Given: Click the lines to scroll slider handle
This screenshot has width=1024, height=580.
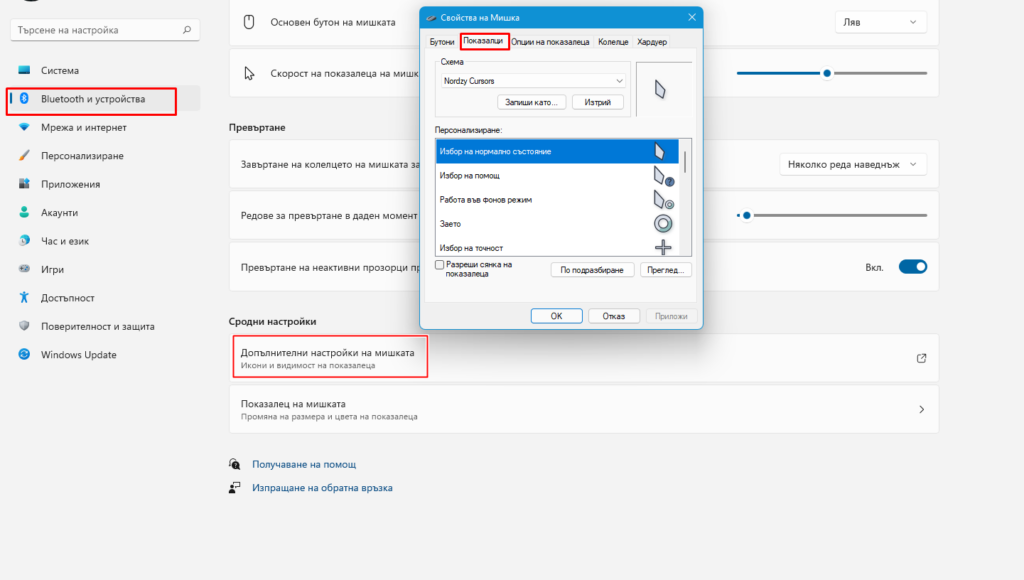Looking at the screenshot, I should (x=746, y=215).
